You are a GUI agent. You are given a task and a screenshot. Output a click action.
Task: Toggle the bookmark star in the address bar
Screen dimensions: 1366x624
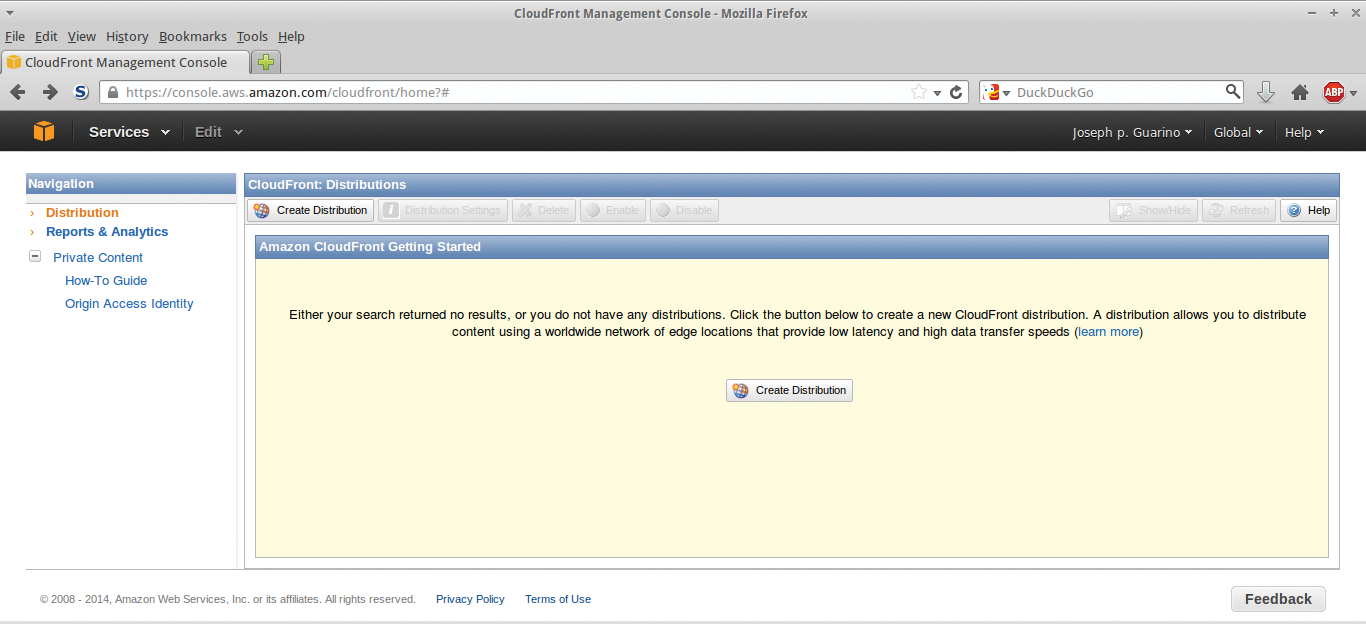tap(918, 91)
